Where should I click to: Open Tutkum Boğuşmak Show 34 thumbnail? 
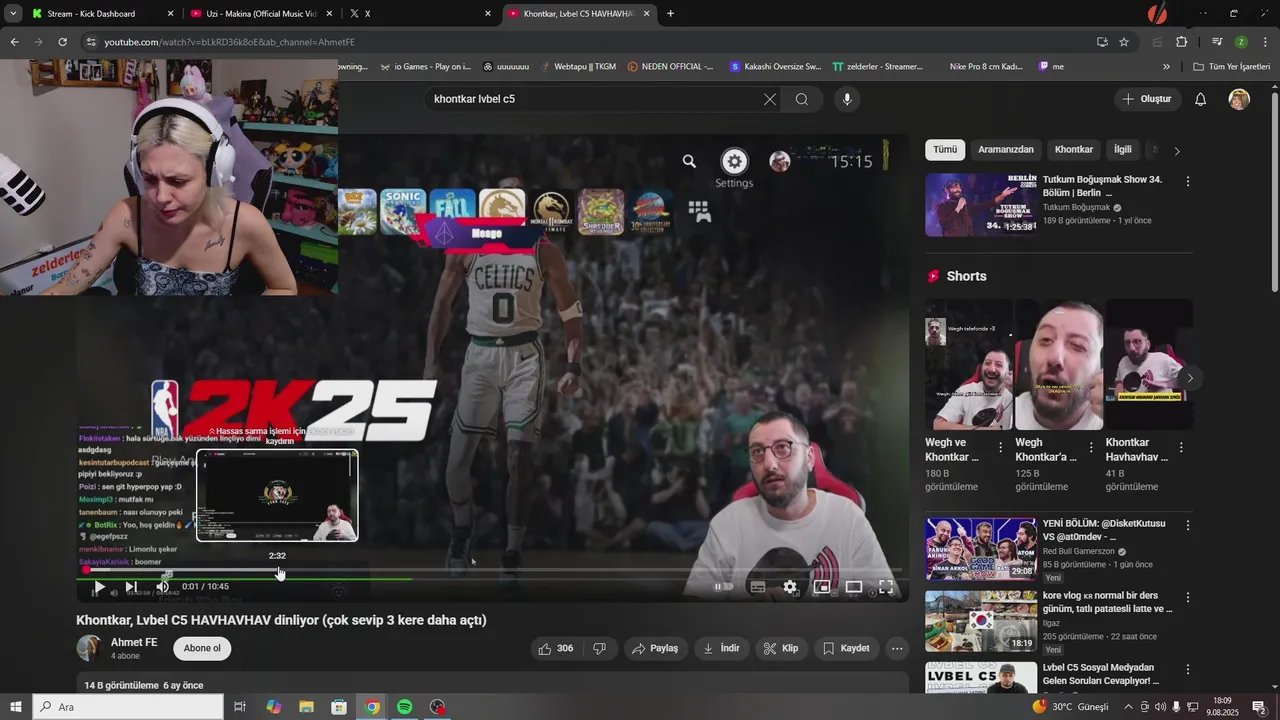(x=980, y=205)
